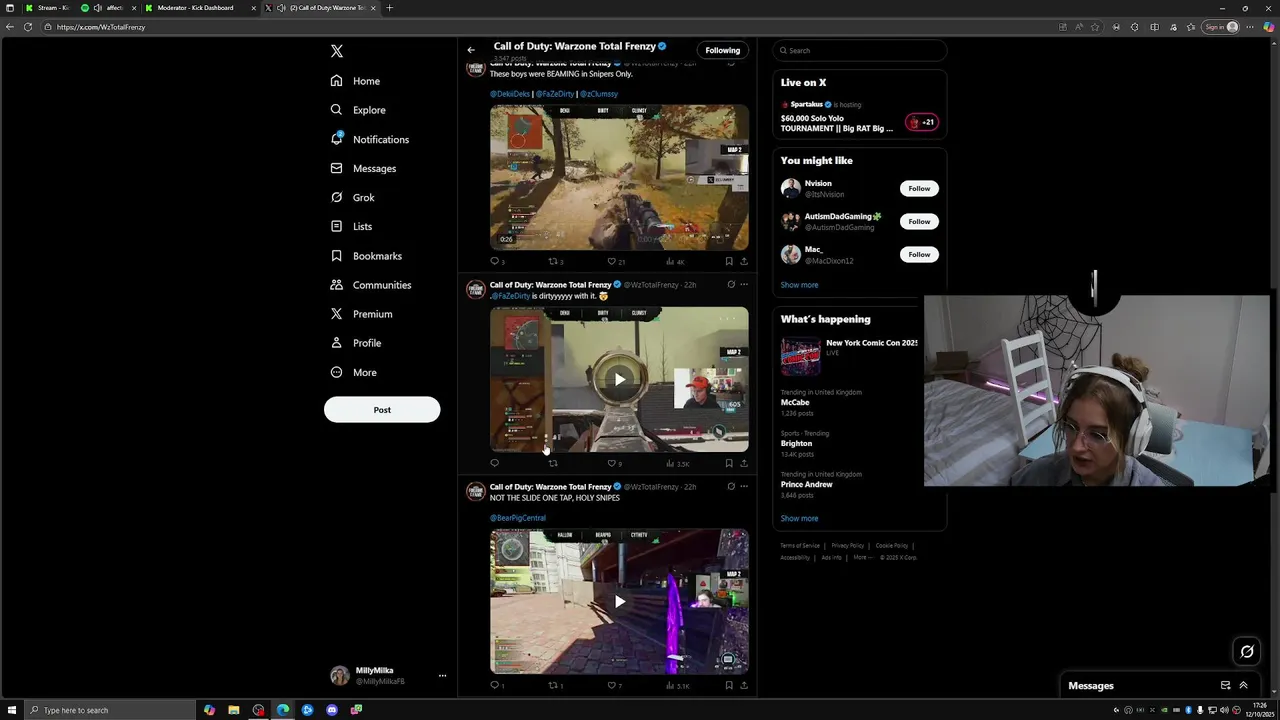Follow Mac_
The width and height of the screenshot is (1280, 720).
point(919,254)
